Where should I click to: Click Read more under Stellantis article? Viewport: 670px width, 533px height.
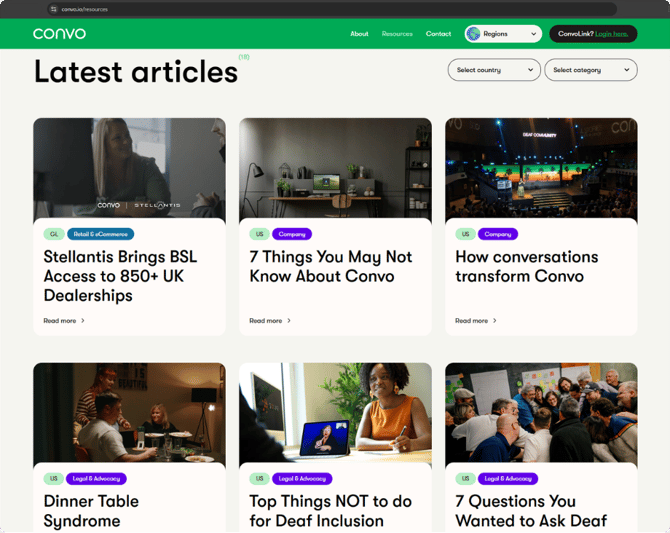[x=60, y=321]
